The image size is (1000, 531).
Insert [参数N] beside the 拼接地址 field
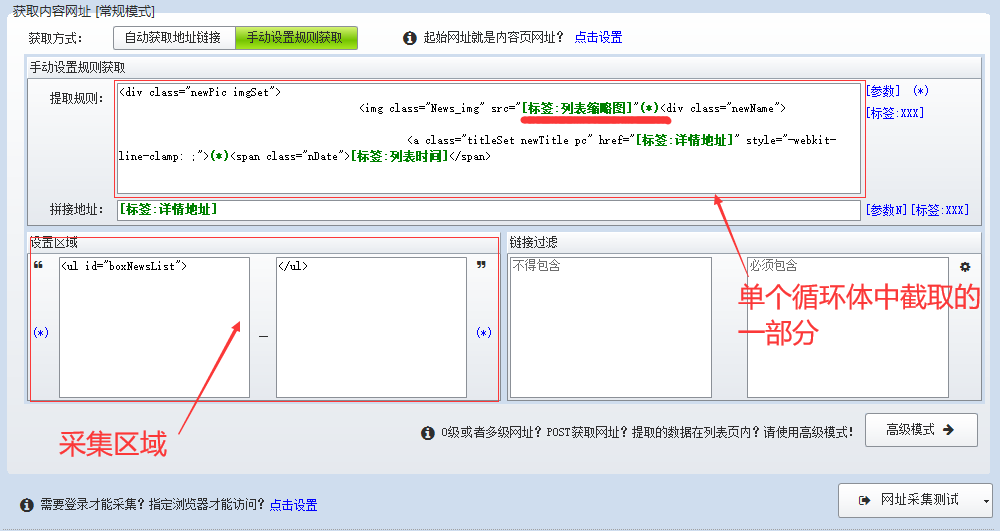(x=886, y=210)
